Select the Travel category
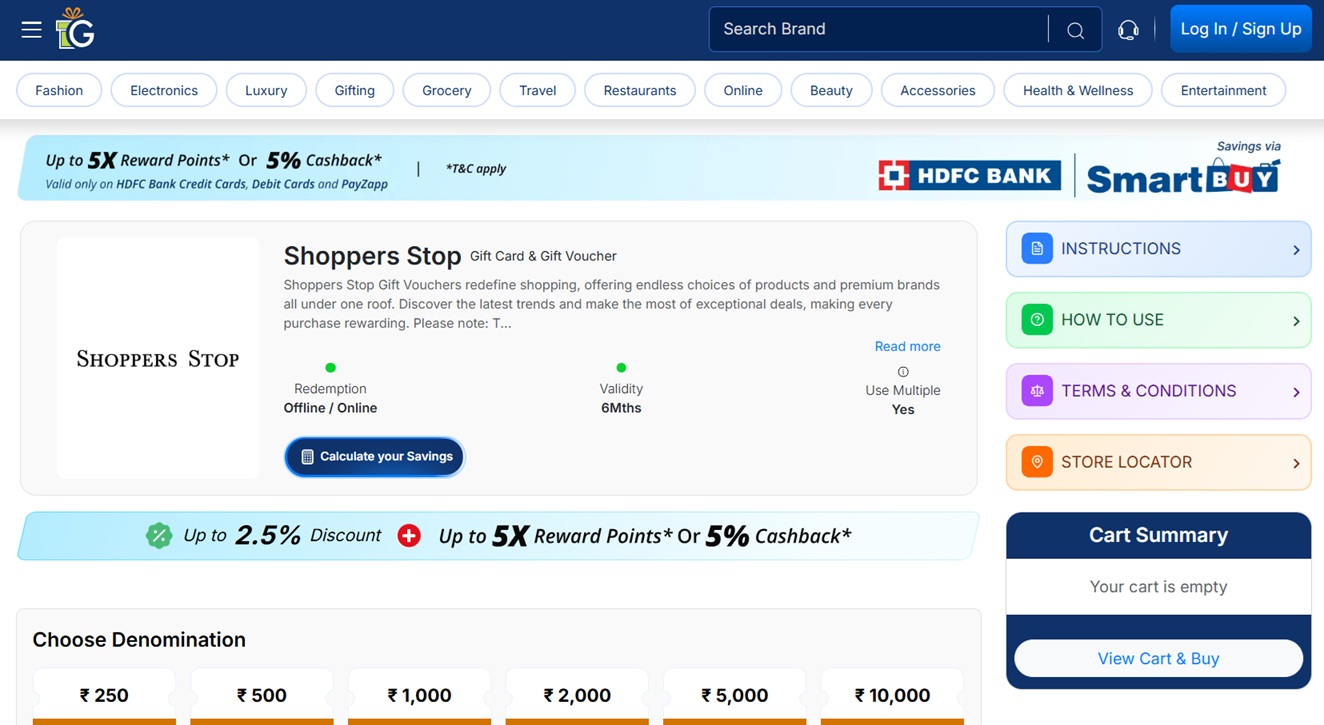This screenshot has width=1324, height=725. (x=538, y=90)
